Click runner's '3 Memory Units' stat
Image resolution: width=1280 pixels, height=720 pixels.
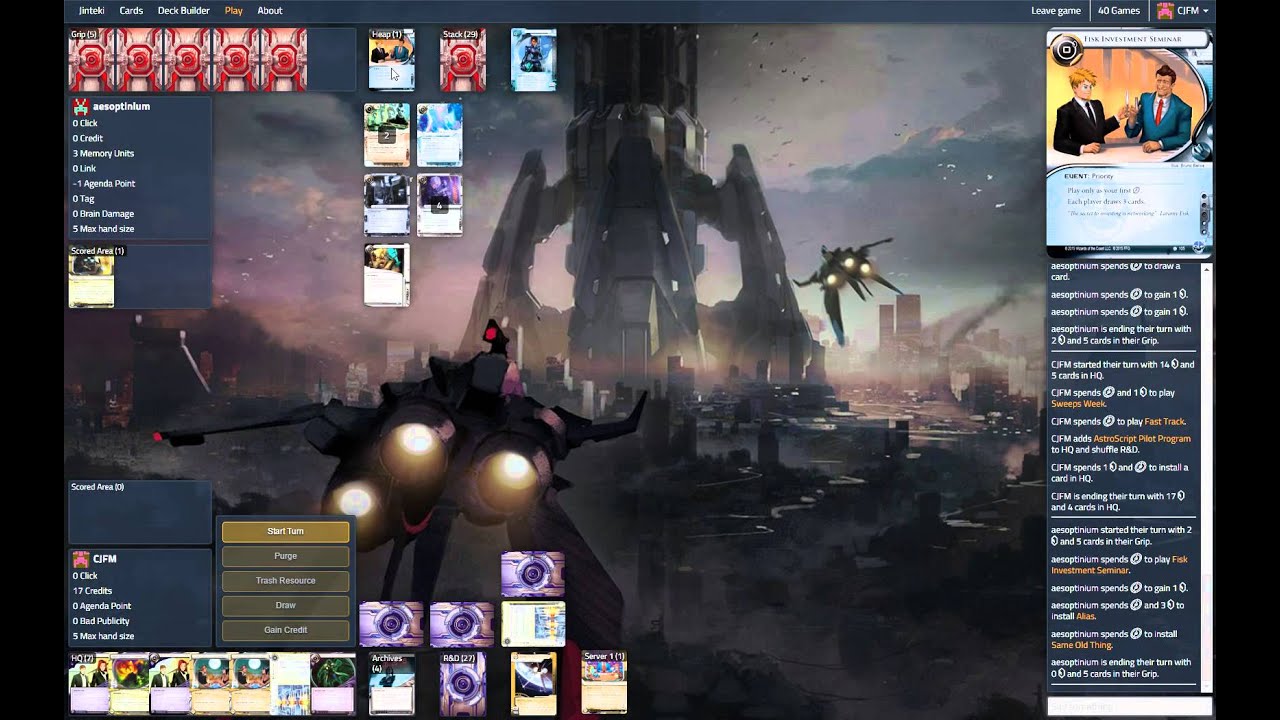click(103, 153)
